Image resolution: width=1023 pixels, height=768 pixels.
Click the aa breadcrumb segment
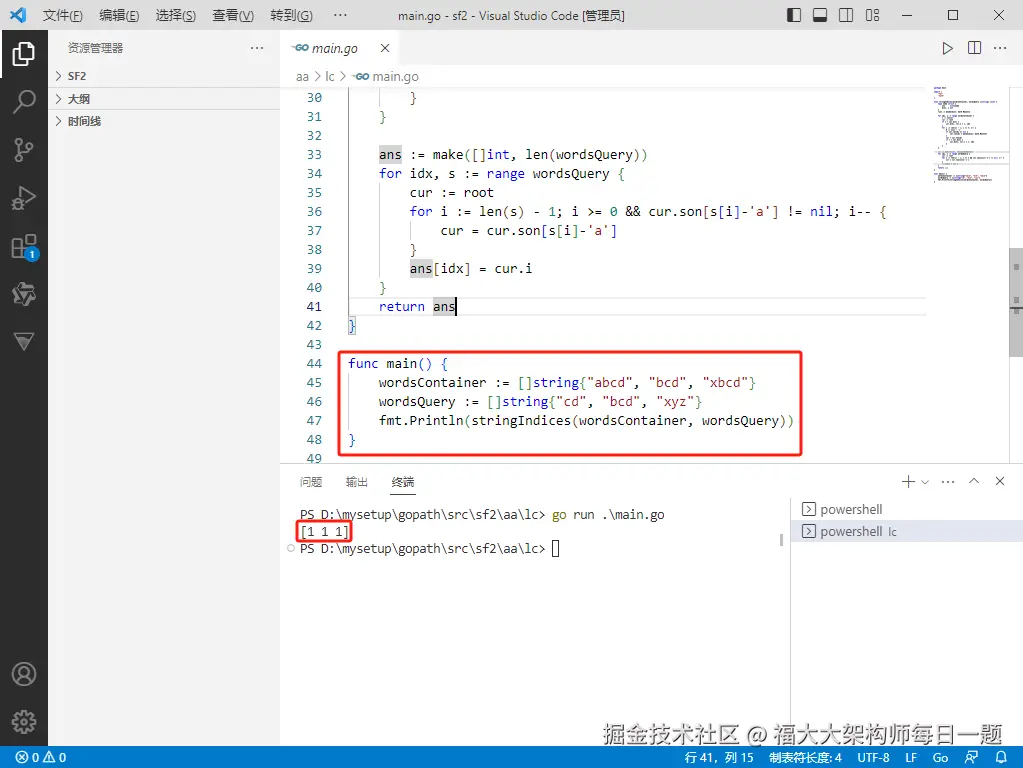pyautogui.click(x=302, y=76)
